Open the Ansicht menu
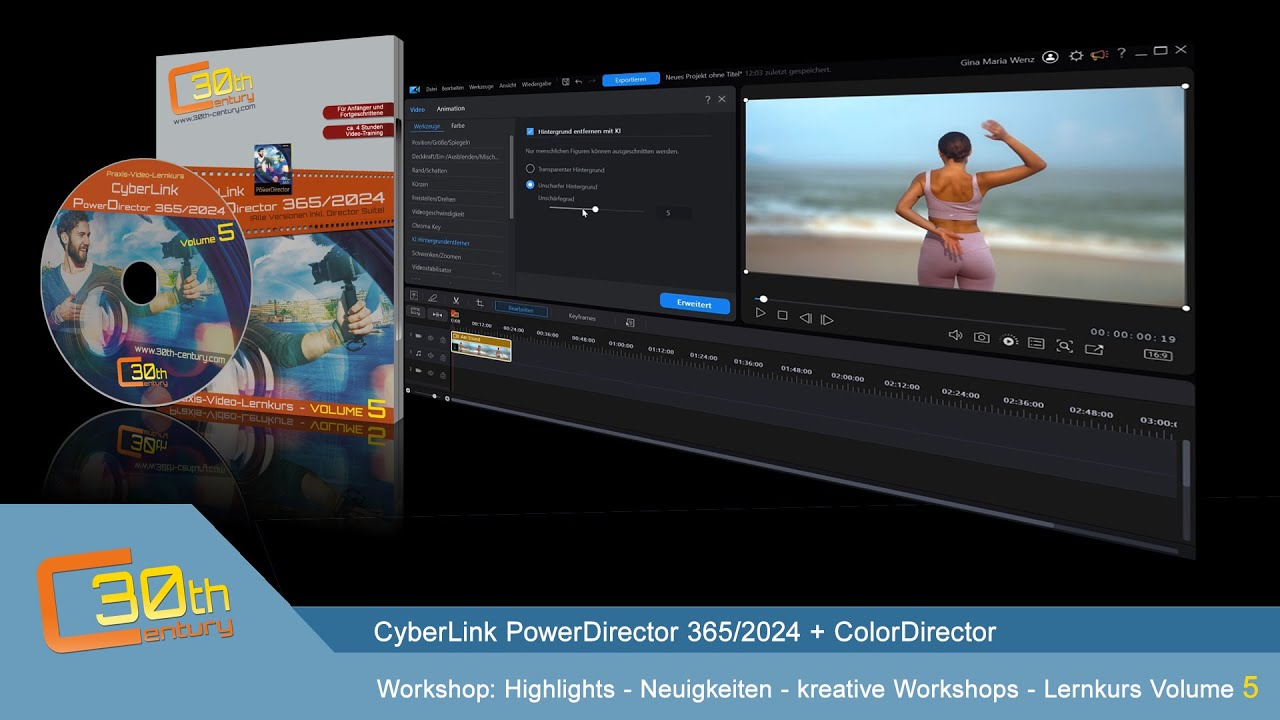The image size is (1280, 720). (x=508, y=85)
